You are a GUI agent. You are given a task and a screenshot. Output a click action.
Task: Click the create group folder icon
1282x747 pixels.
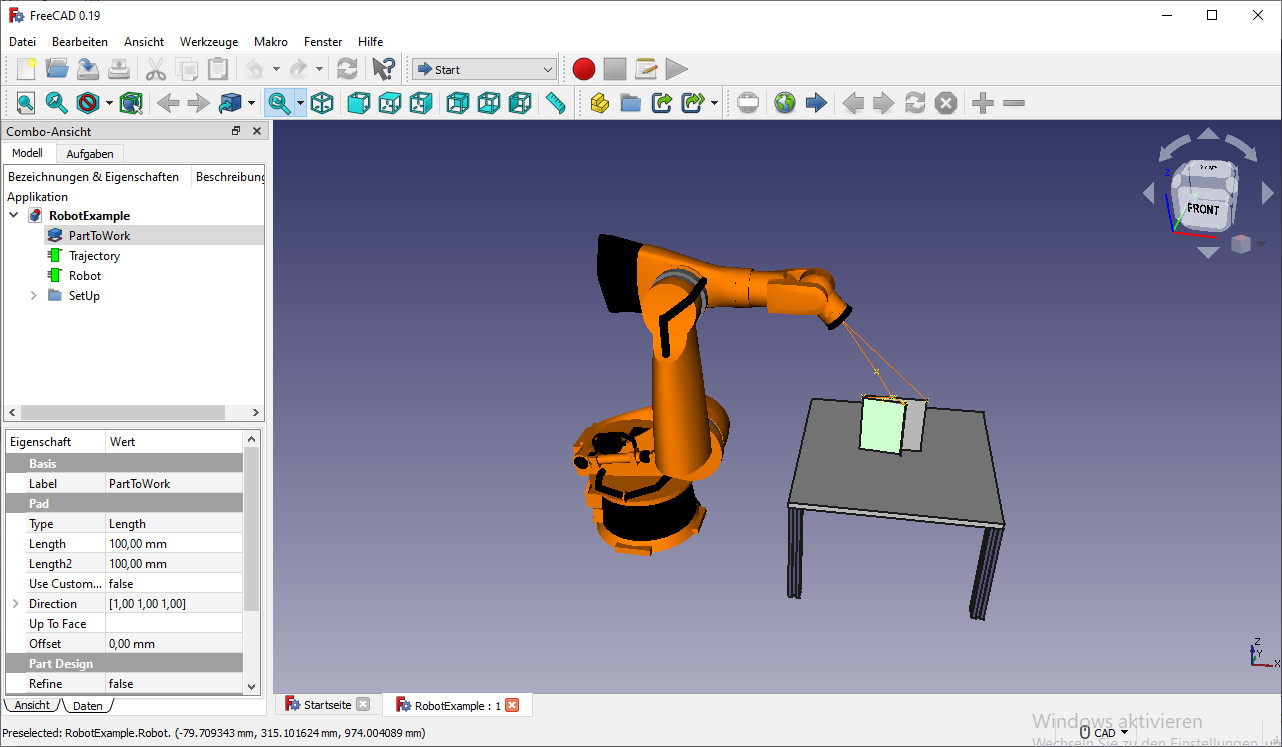pyautogui.click(x=630, y=103)
